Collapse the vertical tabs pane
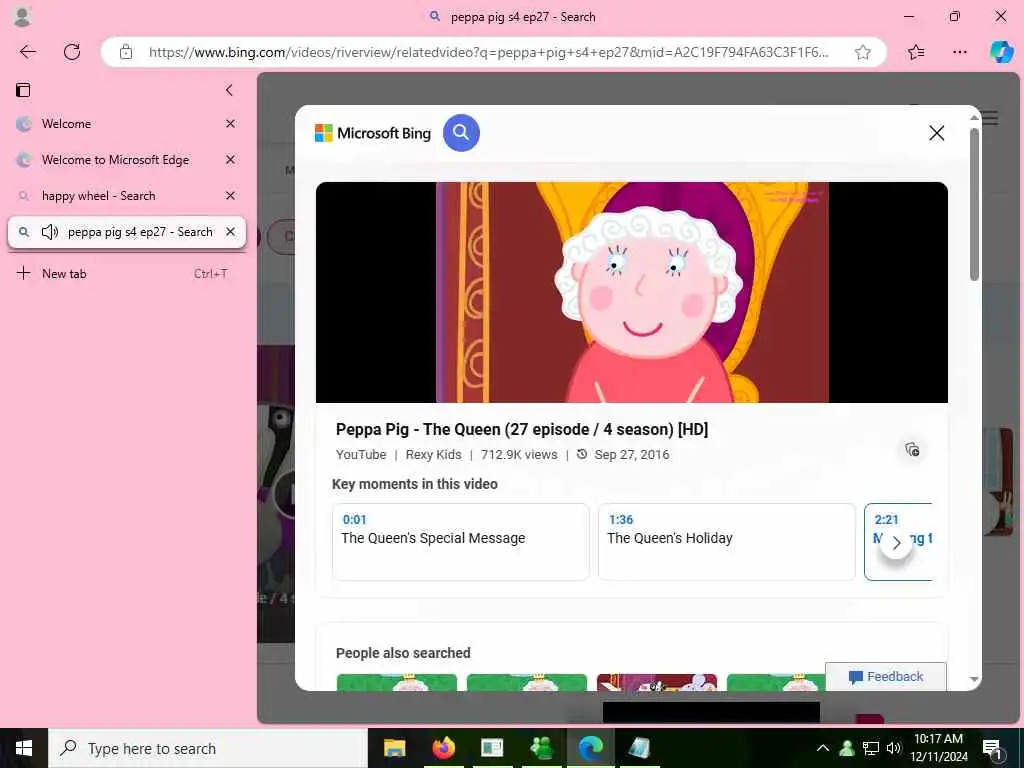 229,90
